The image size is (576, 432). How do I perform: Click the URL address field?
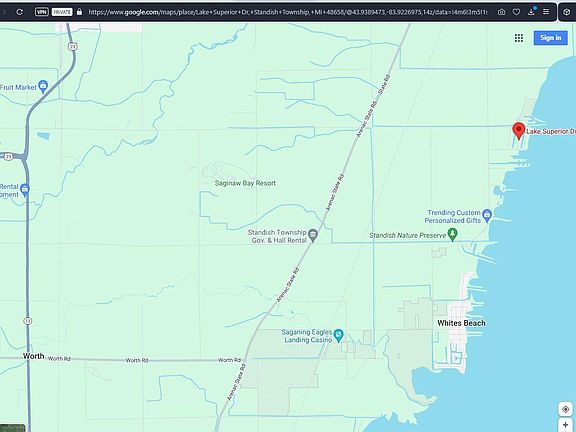point(288,12)
